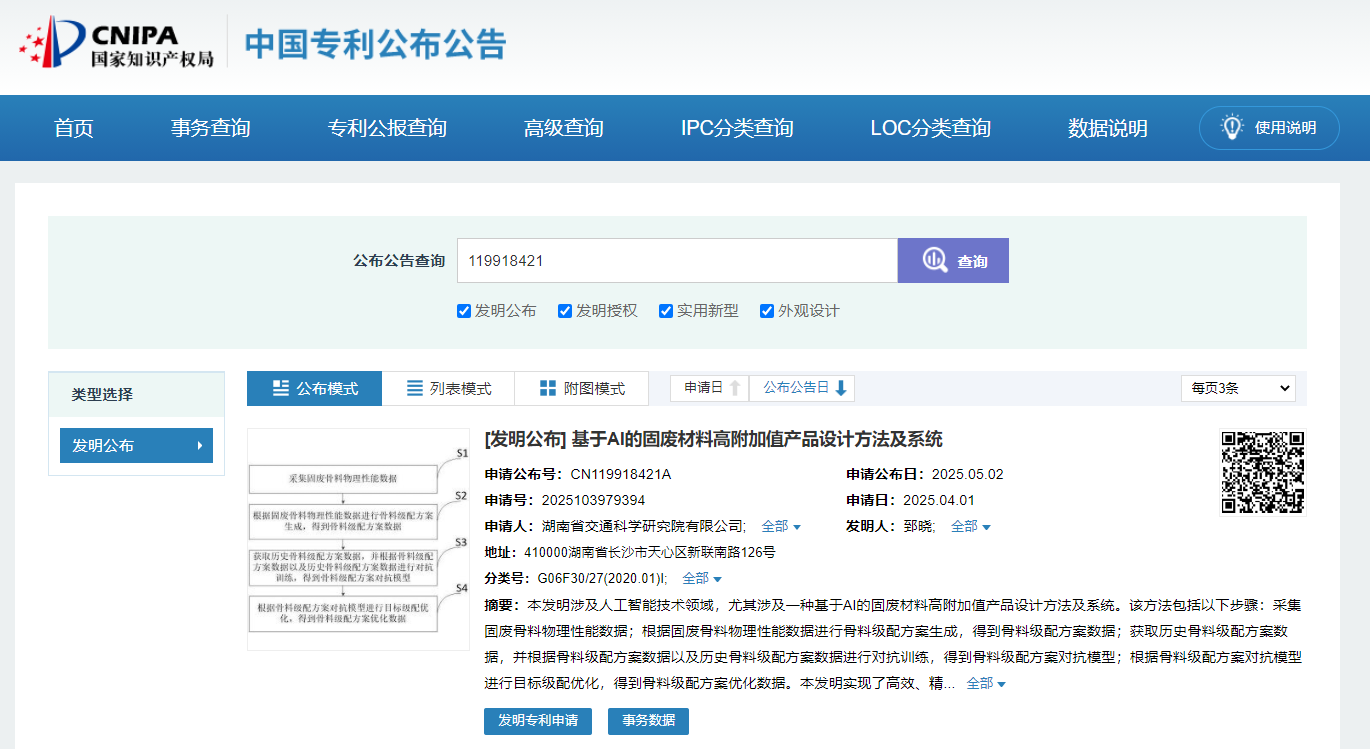Click the 公布公告查询 search input field

point(677,261)
